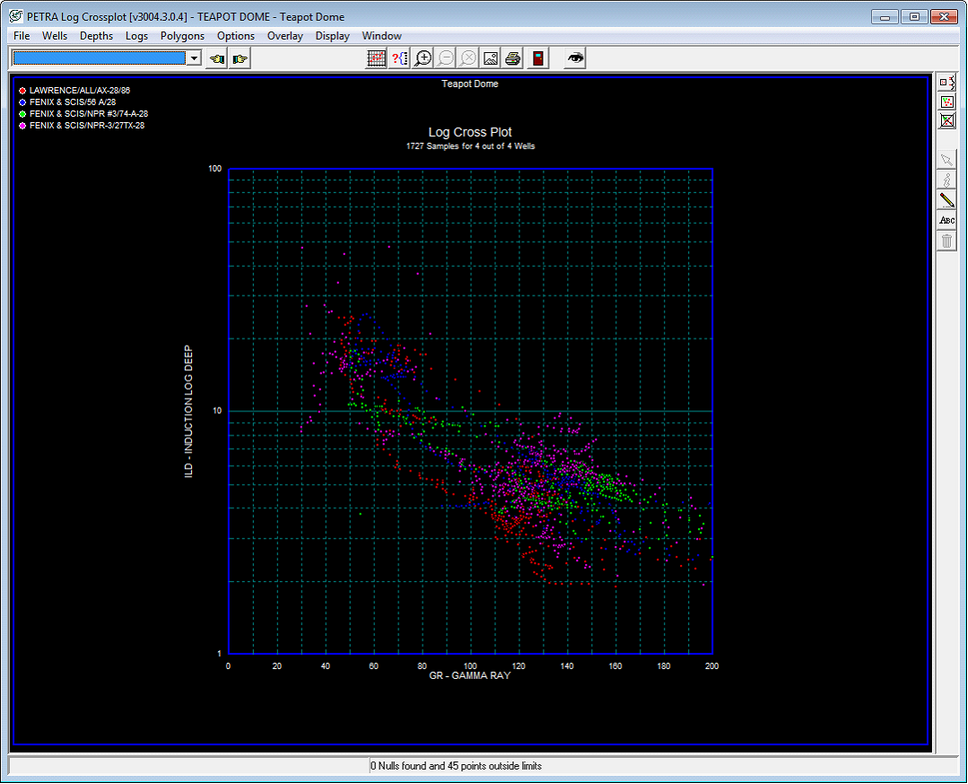Click the LAWRENCE/ALL/AX-28/86 legend entry
This screenshot has width=968, height=784.
[x=79, y=91]
